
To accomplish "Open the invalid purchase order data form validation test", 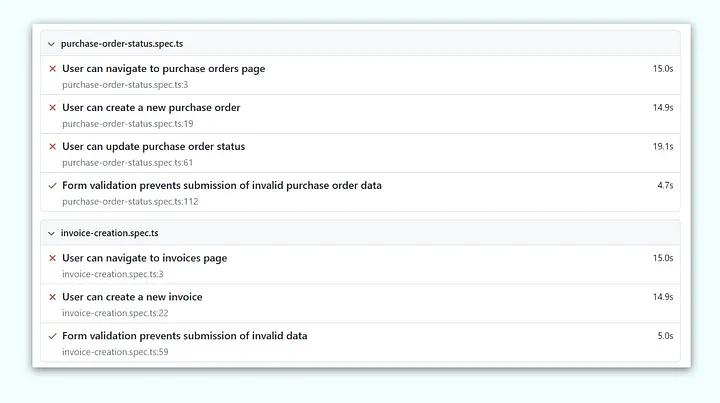I will click(221, 186).
